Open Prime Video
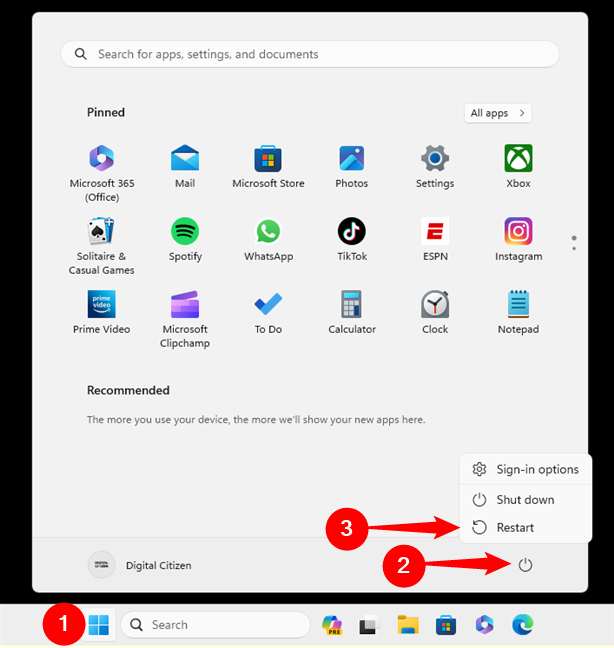 102,312
